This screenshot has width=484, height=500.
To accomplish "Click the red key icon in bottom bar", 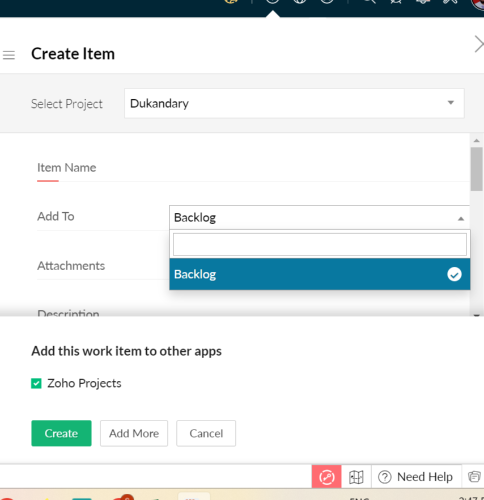I will 327,477.
